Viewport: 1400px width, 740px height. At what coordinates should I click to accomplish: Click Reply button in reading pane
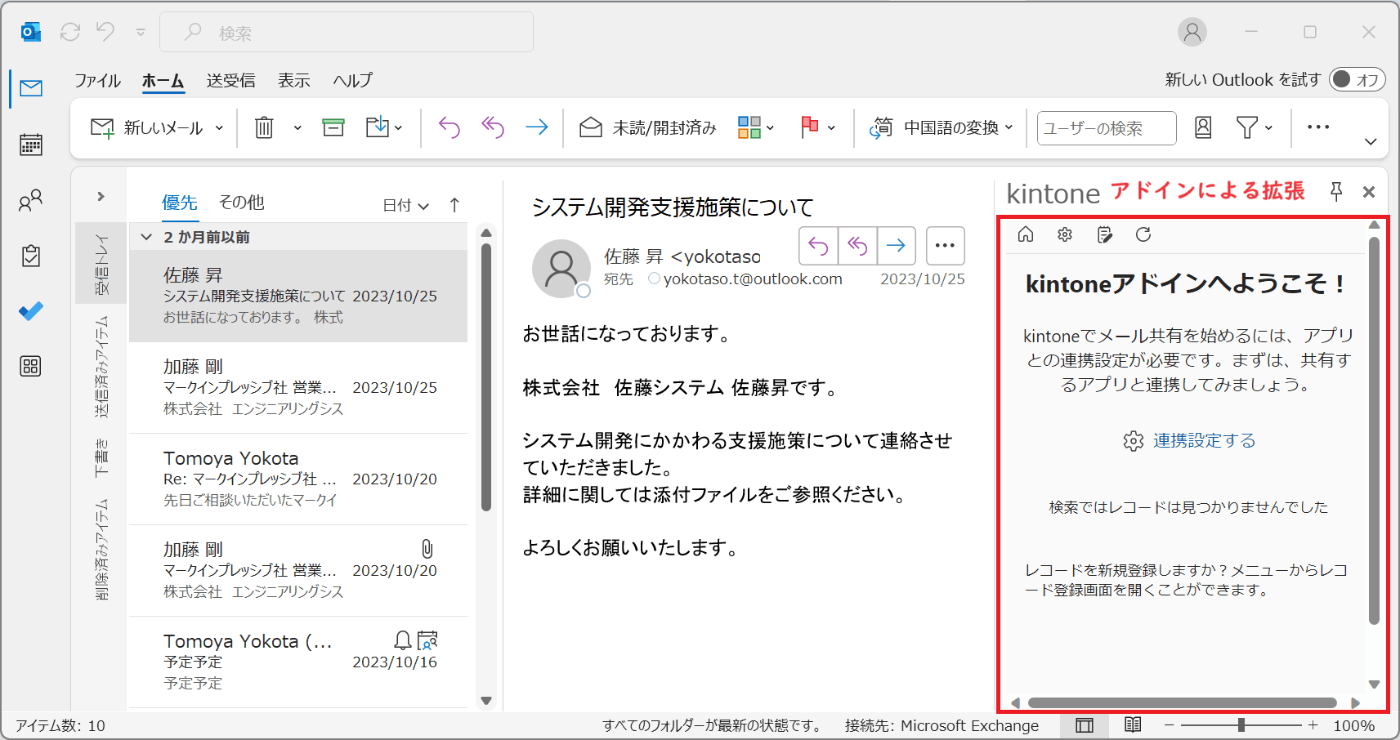[818, 244]
